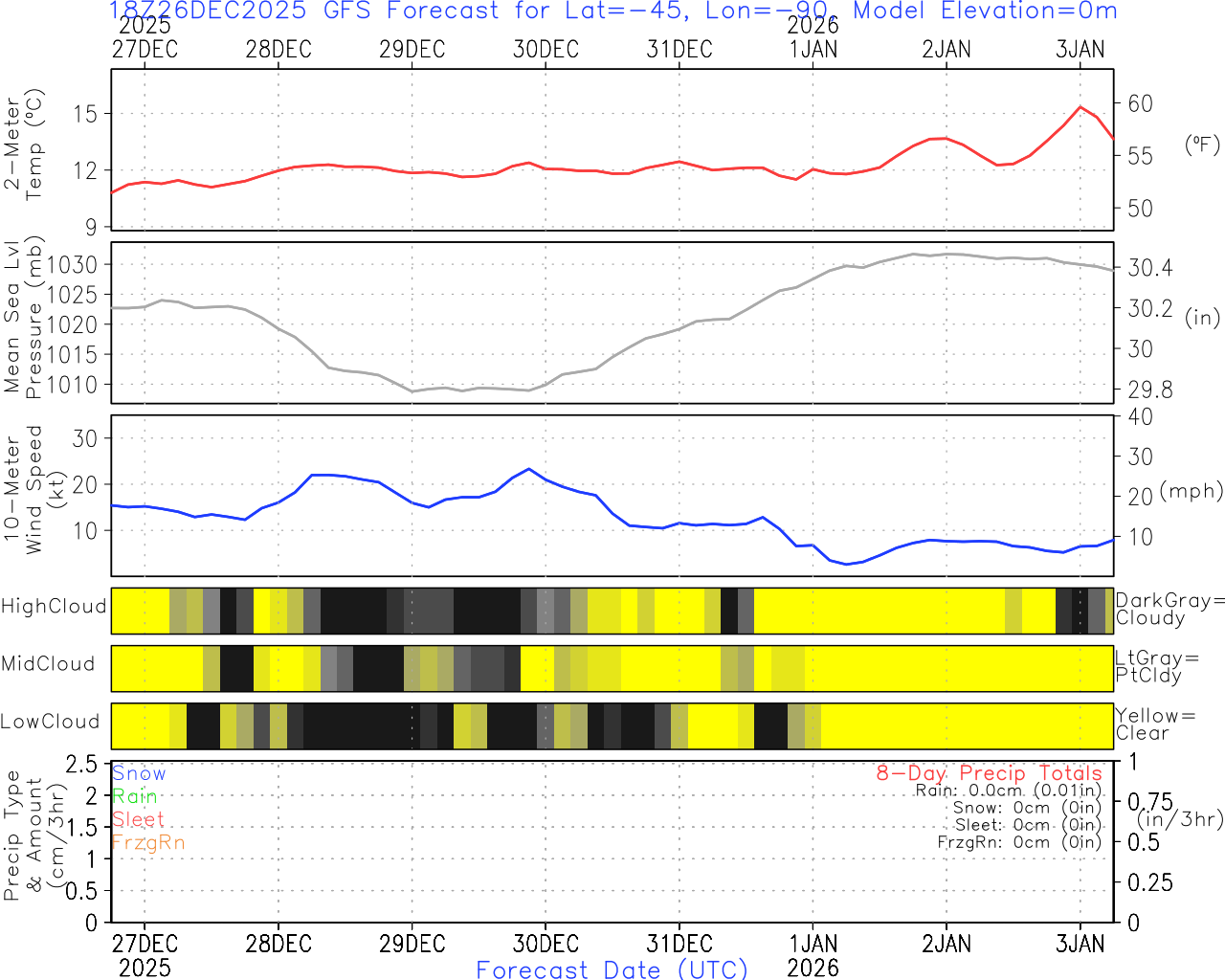
Task: Click the blue Snow legend label
Action: click(x=139, y=773)
